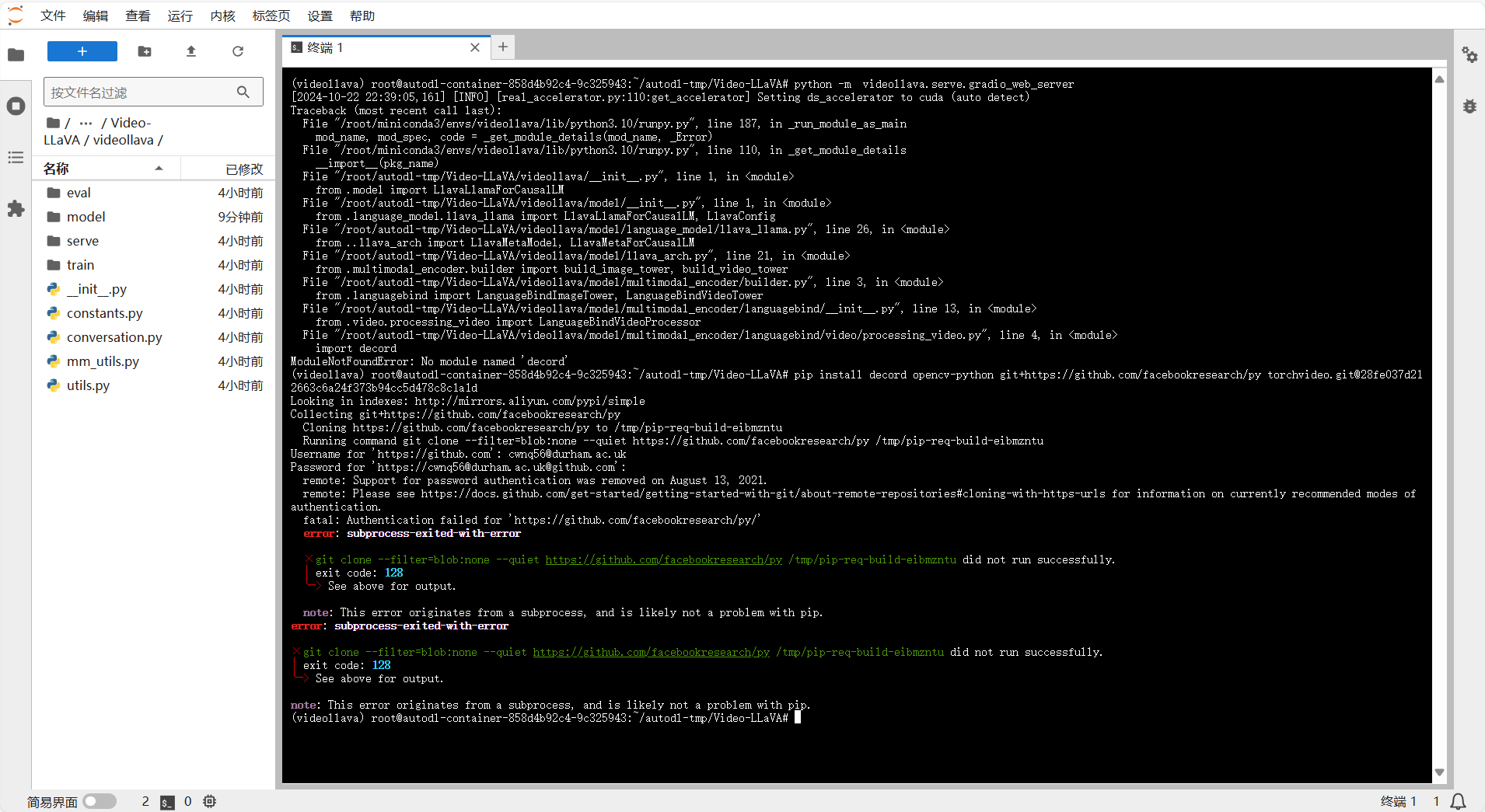Viewport: 1485px width, 812px height.
Task: Open the 查看 menu
Action: click(138, 16)
